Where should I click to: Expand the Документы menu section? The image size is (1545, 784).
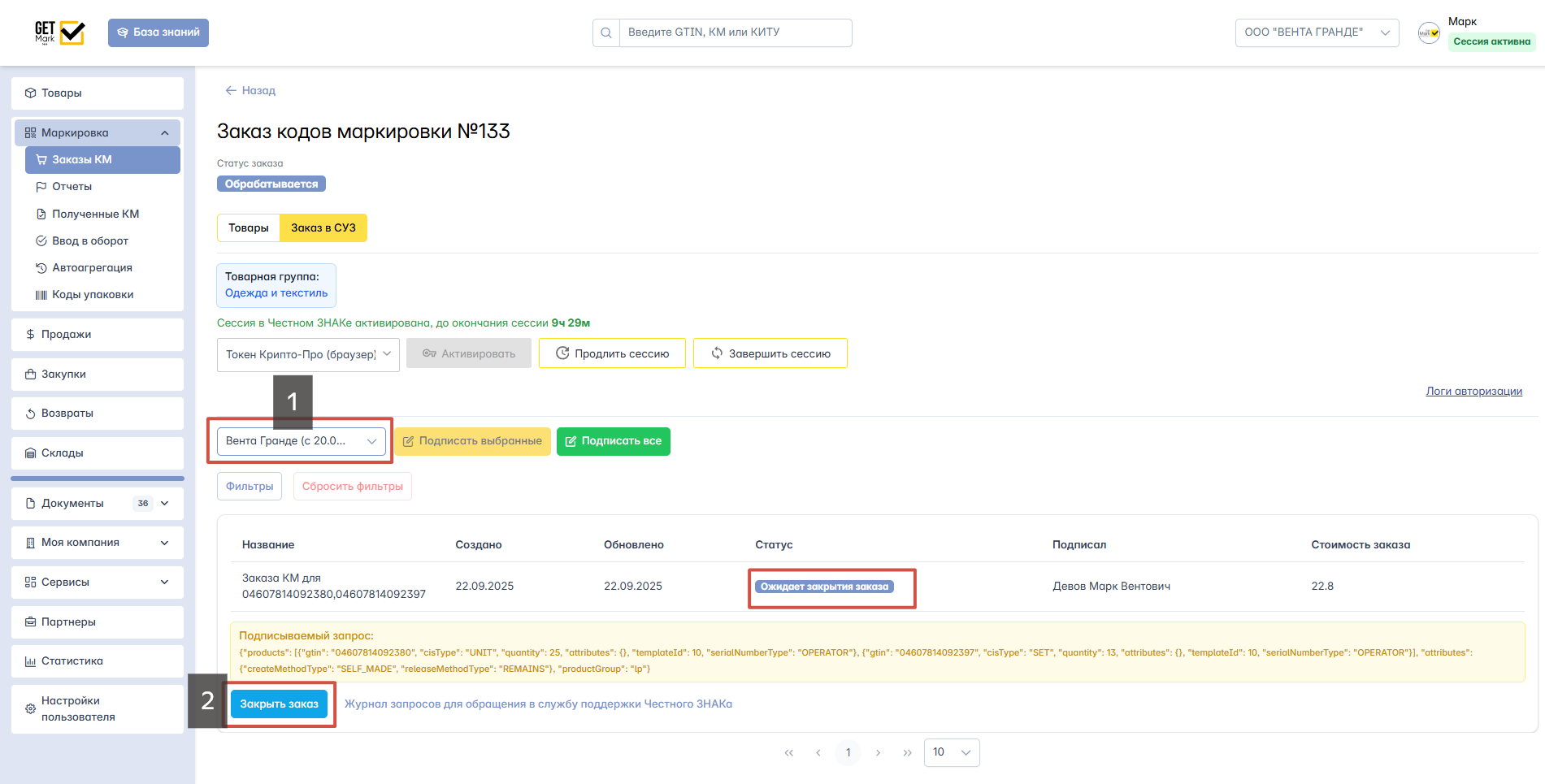coord(165,504)
